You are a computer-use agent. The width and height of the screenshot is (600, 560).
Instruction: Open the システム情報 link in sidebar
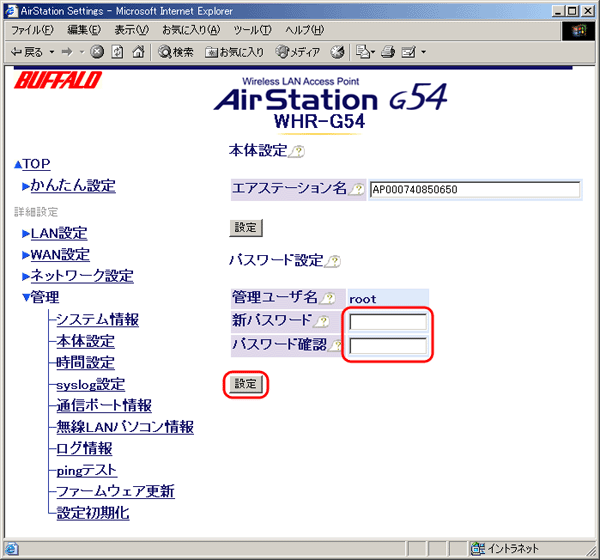tap(97, 319)
